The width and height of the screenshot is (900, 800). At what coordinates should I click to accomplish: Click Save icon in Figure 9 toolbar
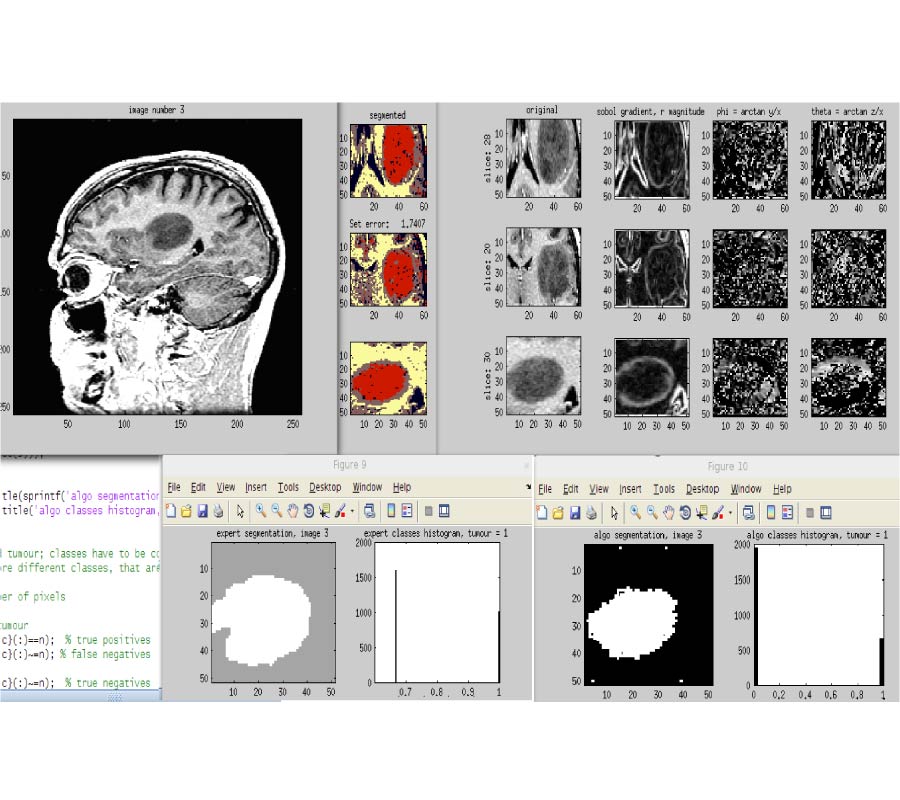202,511
